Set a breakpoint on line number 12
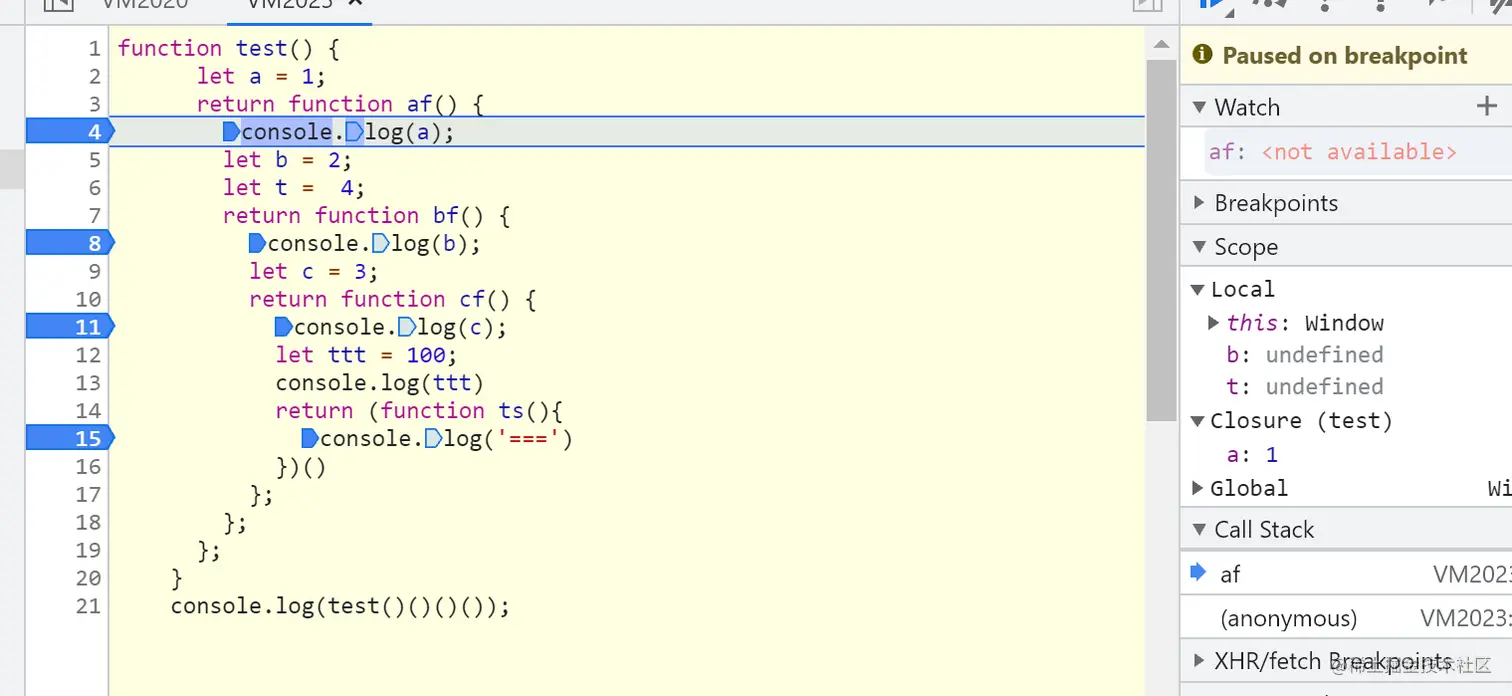The height and width of the screenshot is (696, 1512). click(88, 355)
